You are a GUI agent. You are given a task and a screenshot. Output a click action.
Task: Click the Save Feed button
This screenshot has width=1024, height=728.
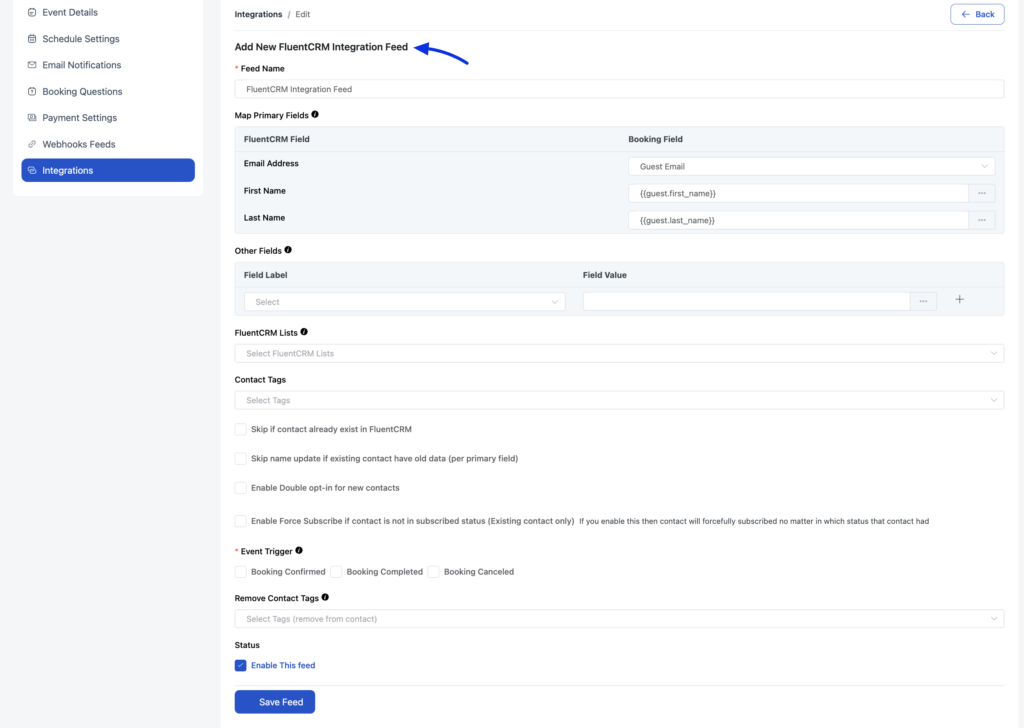click(274, 701)
